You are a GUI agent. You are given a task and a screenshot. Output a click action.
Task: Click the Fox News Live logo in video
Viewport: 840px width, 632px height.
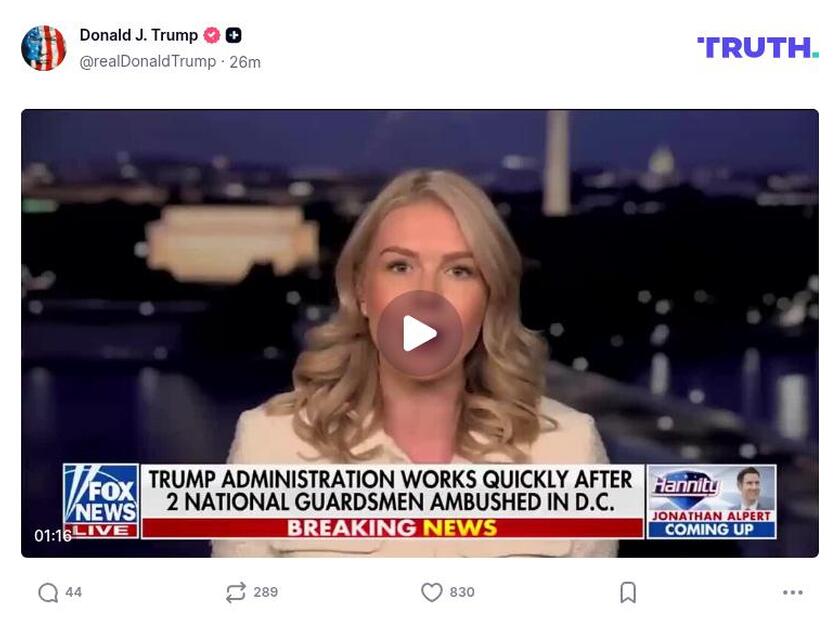pyautogui.click(x=101, y=501)
